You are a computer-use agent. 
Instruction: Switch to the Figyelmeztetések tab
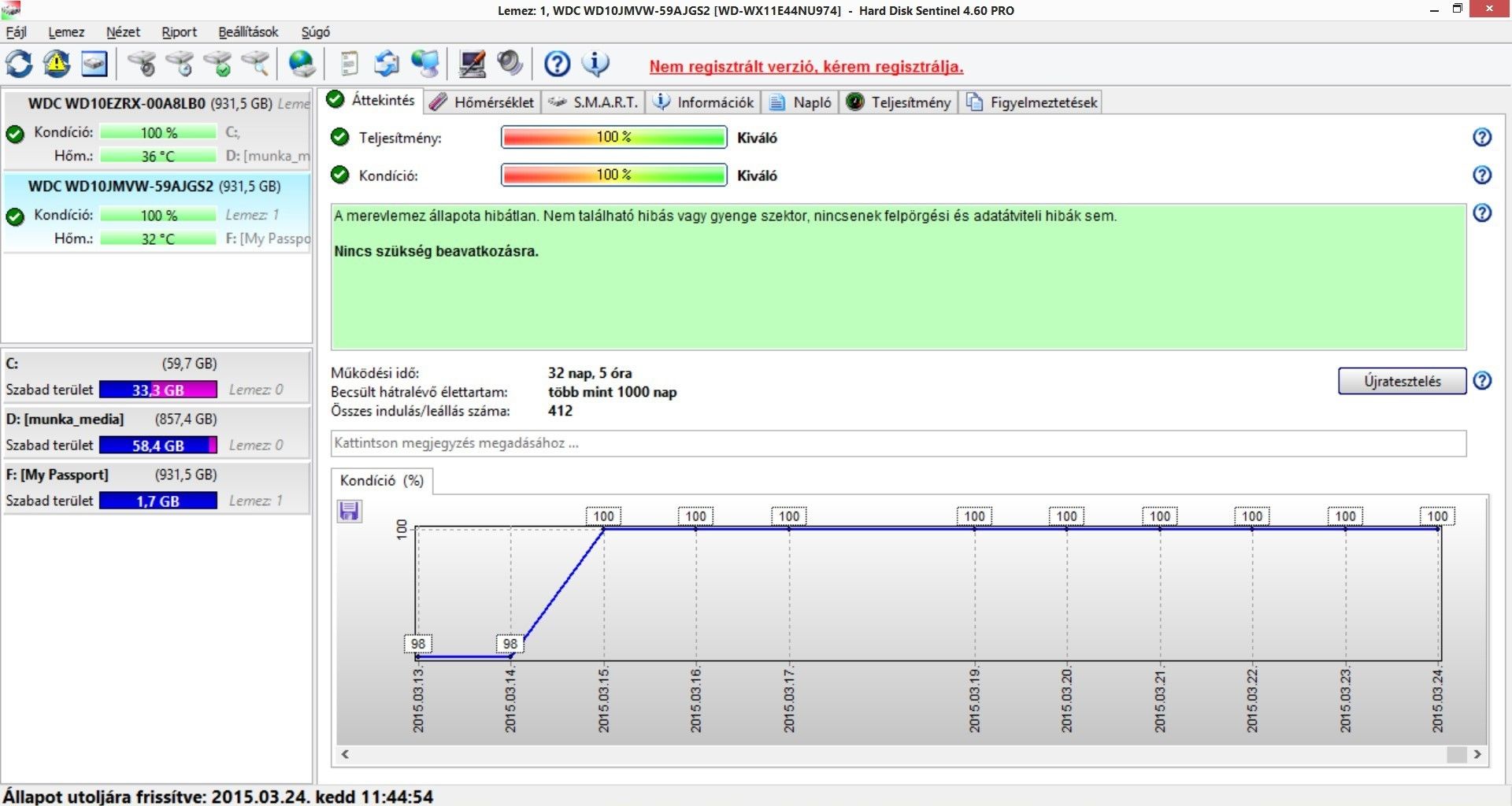[x=1030, y=102]
